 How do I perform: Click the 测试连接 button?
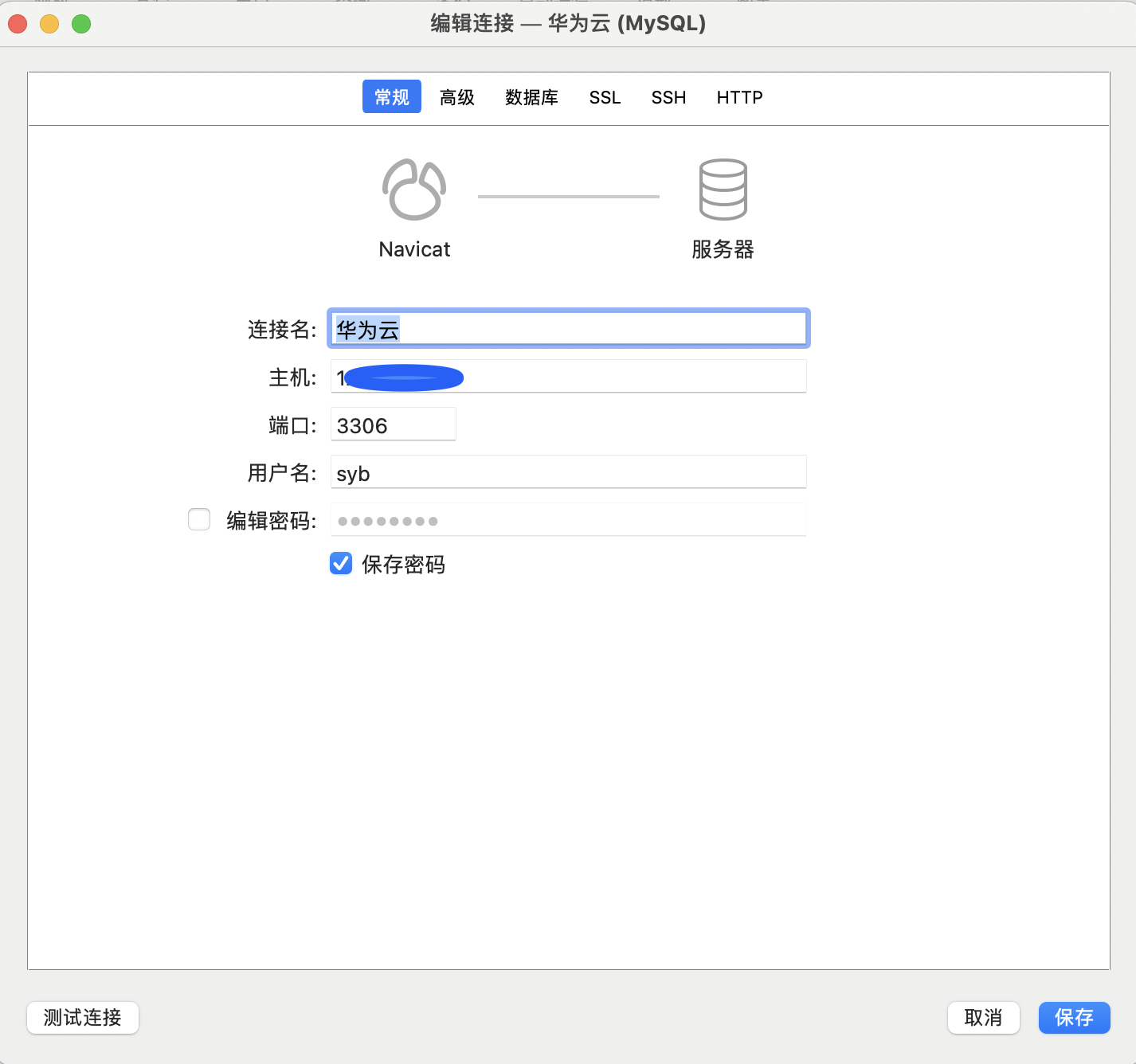(x=82, y=1018)
